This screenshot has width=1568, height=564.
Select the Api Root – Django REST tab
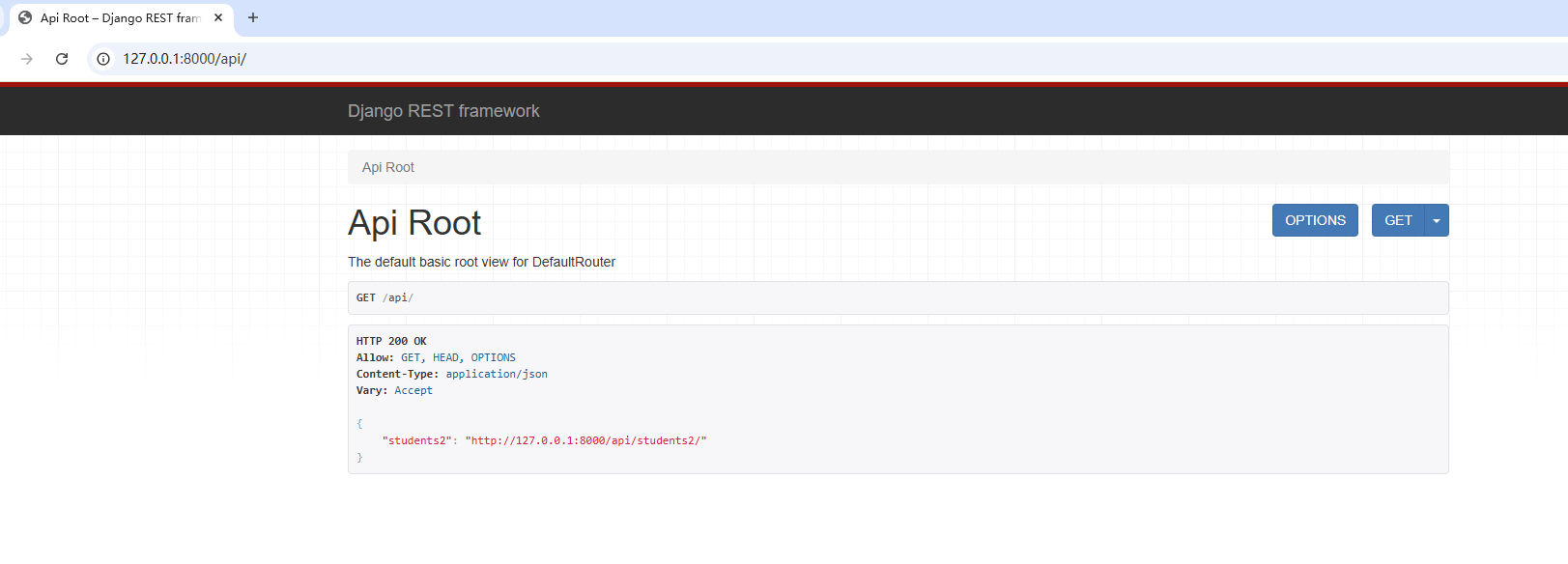click(x=121, y=18)
